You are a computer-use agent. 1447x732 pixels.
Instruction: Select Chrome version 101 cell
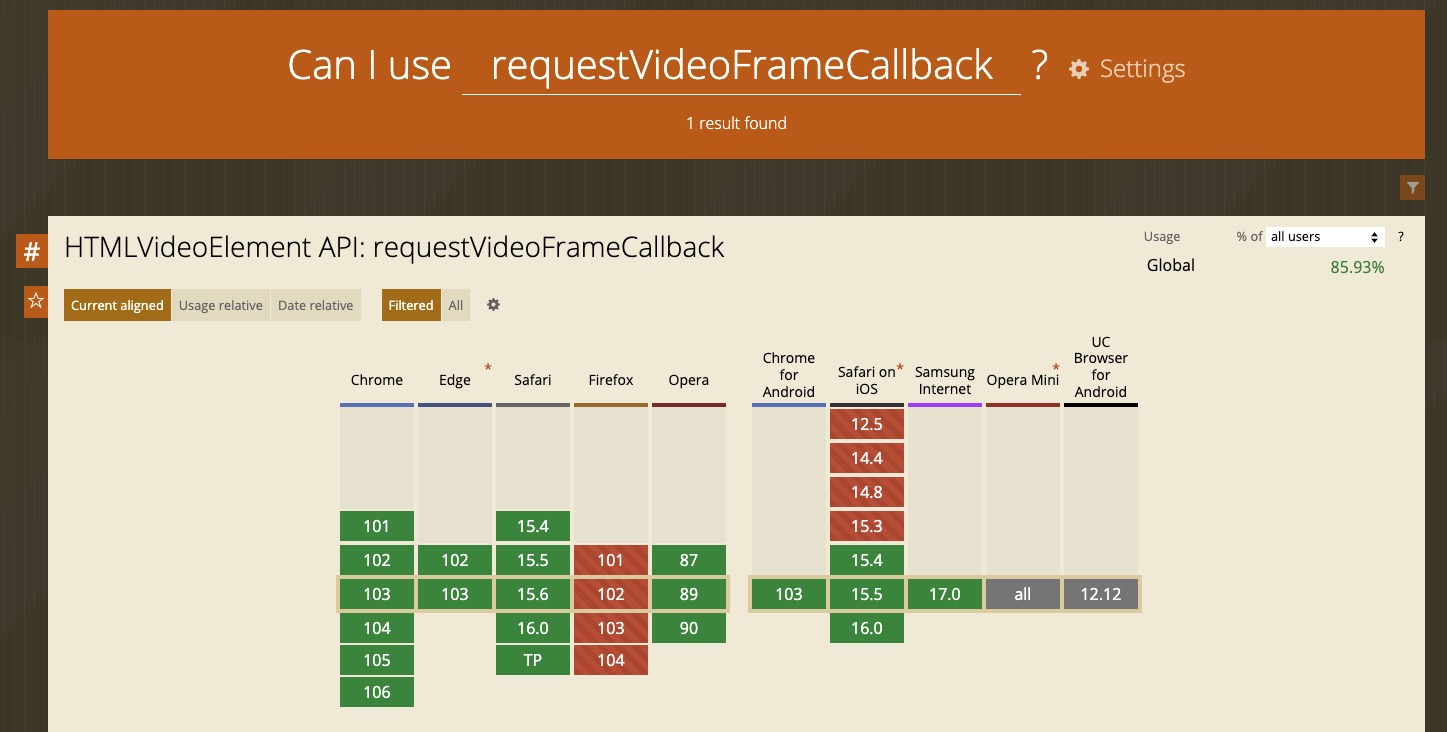(377, 526)
